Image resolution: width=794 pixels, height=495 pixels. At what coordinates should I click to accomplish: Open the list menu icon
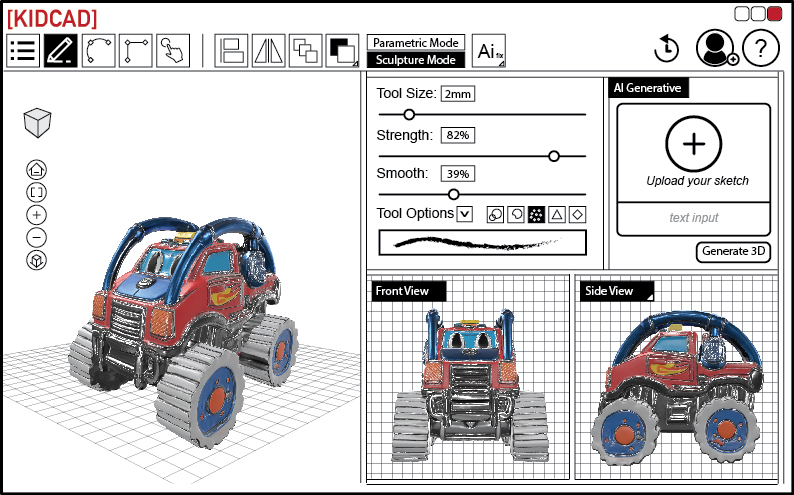tap(23, 51)
